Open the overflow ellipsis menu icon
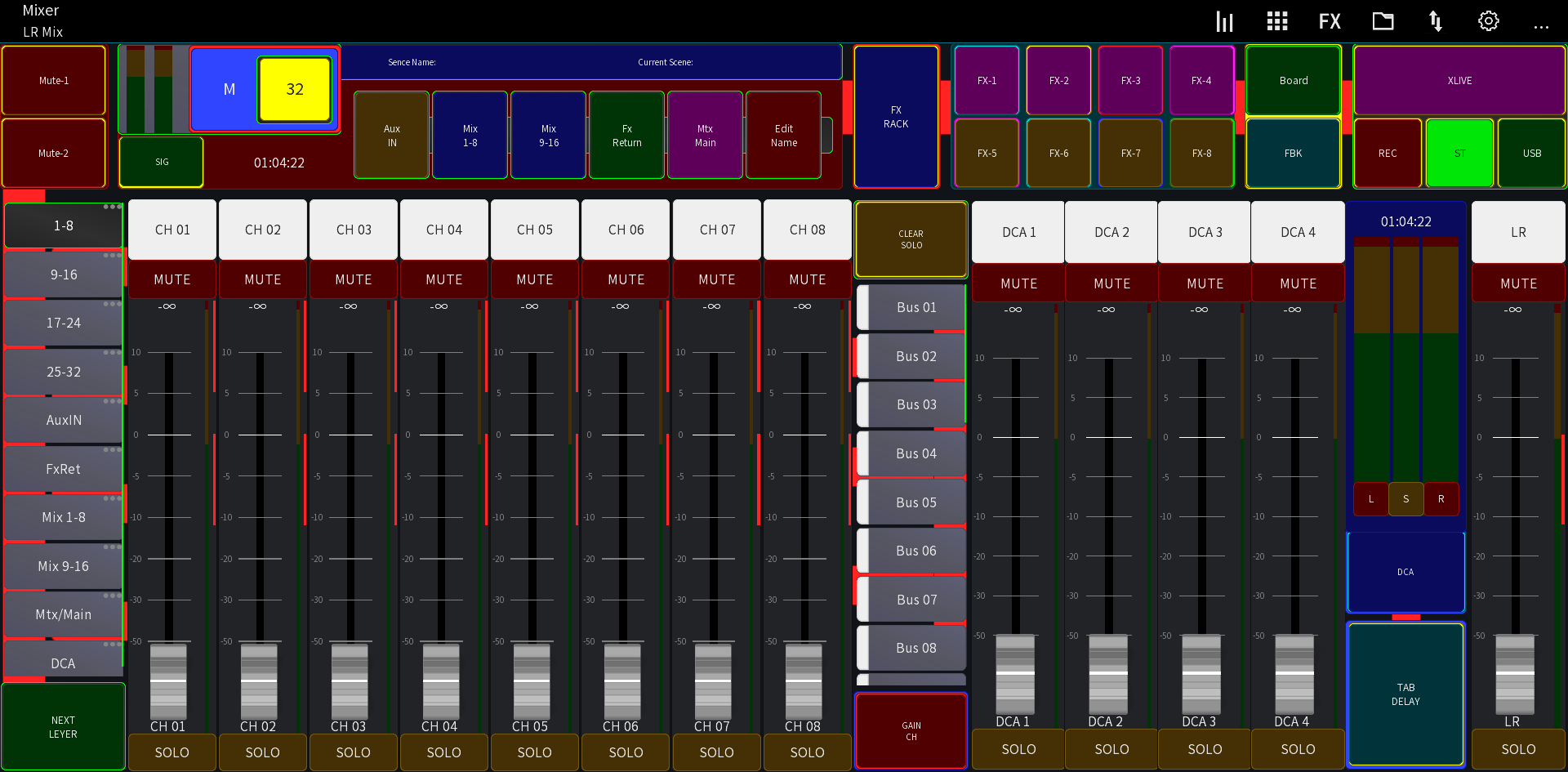Screen dimensions: 1568x772 click(x=1542, y=25)
